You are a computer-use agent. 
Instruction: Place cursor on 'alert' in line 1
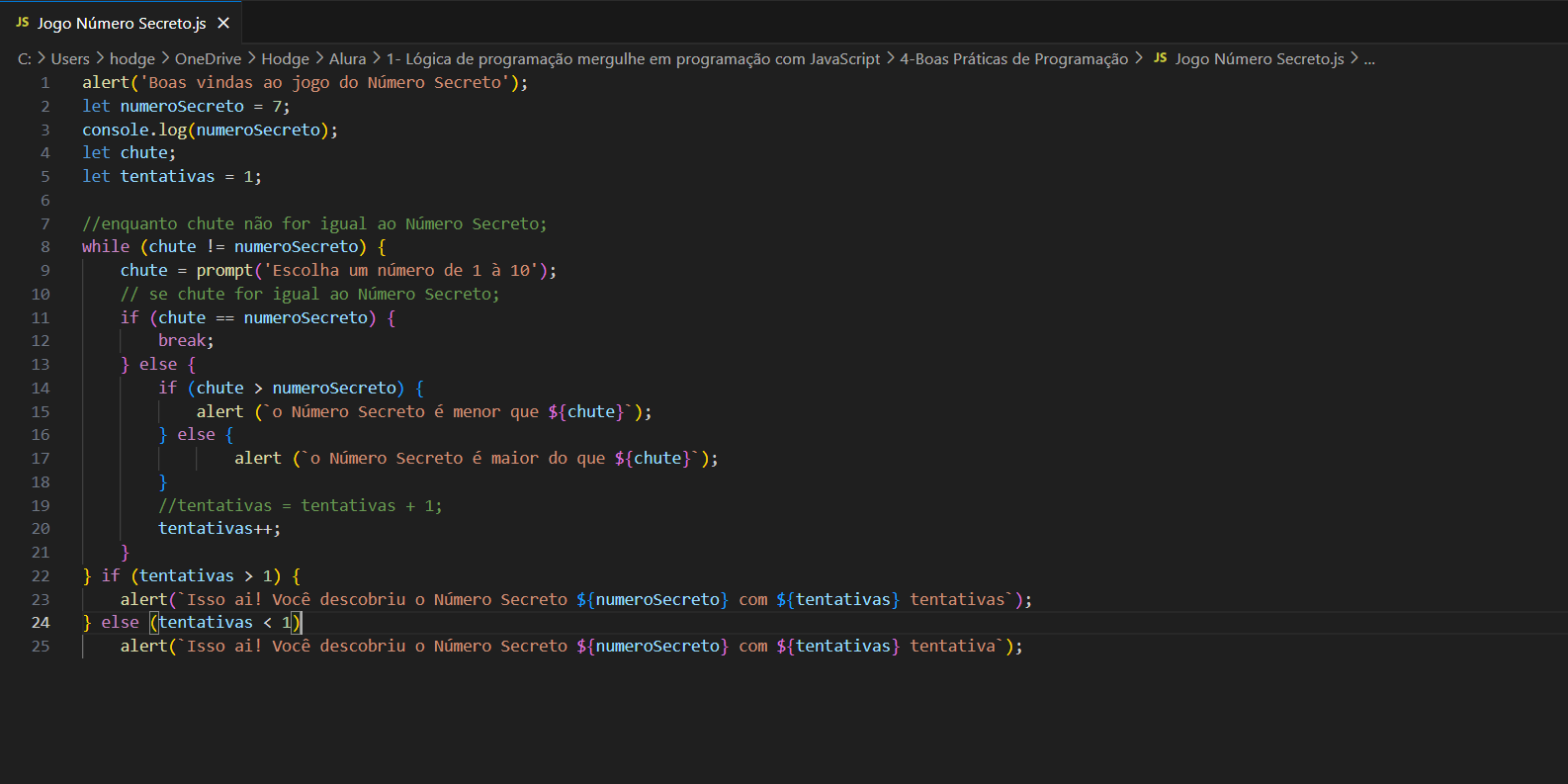tap(106, 83)
